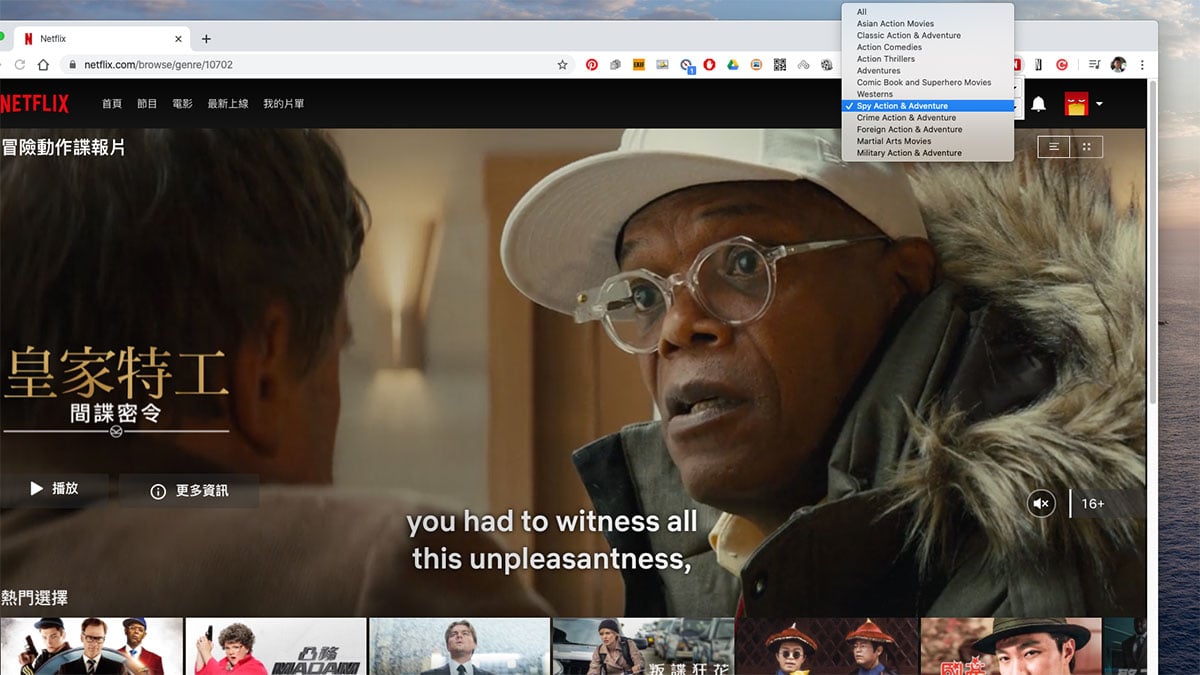Click the 皇家特工 間諜密令 title logo
The image size is (1200, 675).
115,390
